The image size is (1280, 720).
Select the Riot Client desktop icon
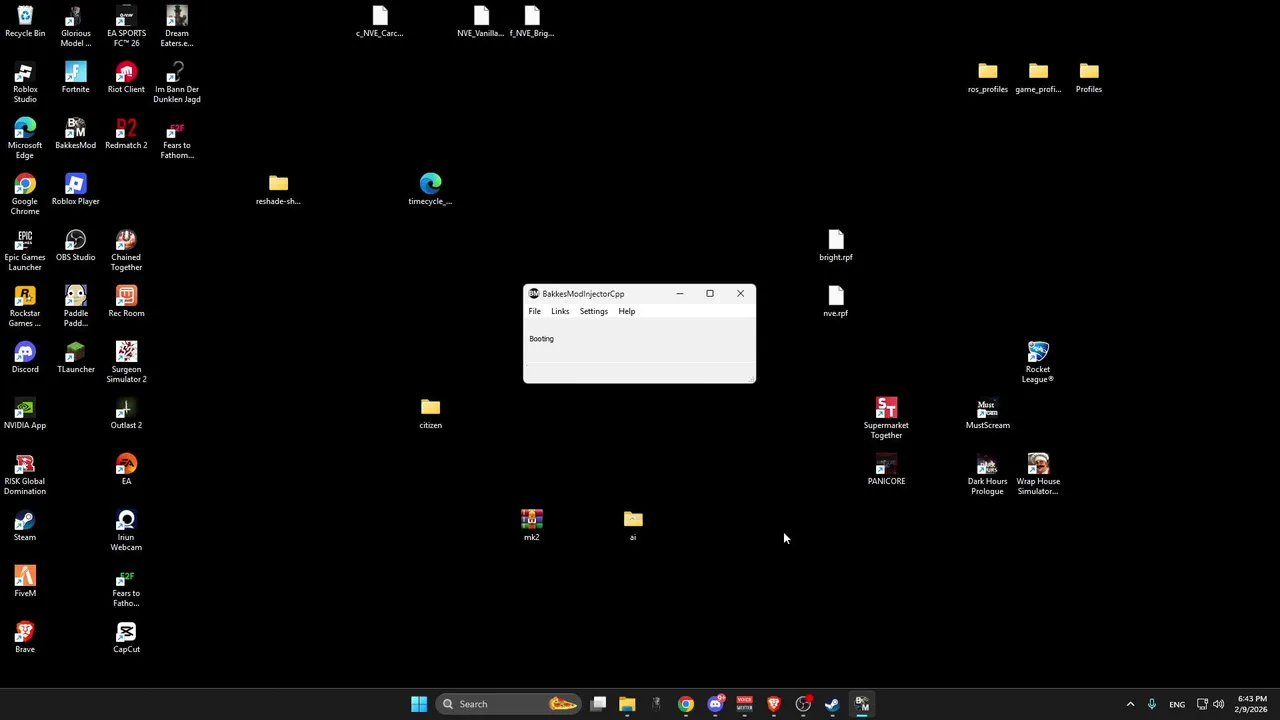click(x=126, y=78)
